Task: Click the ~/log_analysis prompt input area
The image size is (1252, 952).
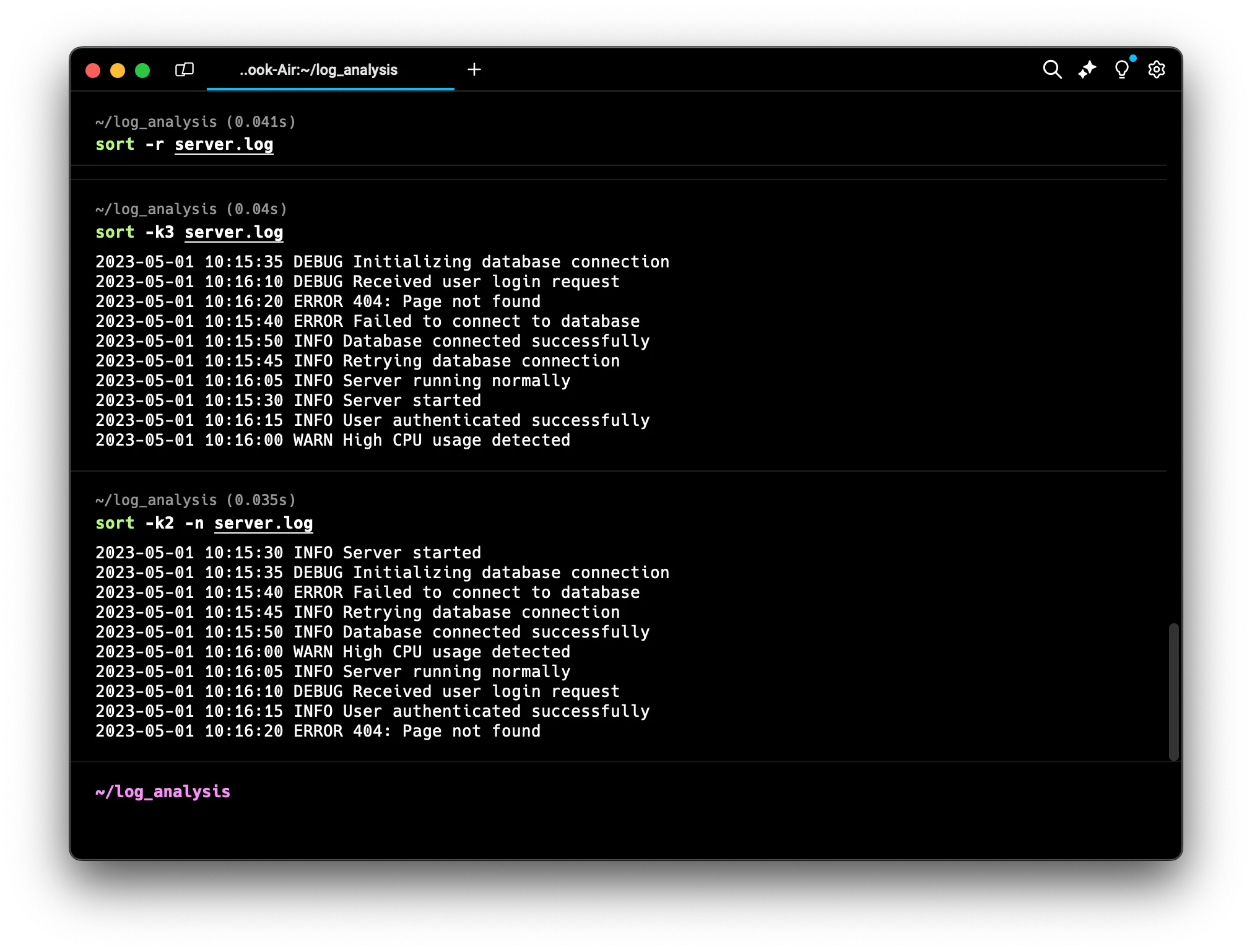Action: click(x=162, y=792)
